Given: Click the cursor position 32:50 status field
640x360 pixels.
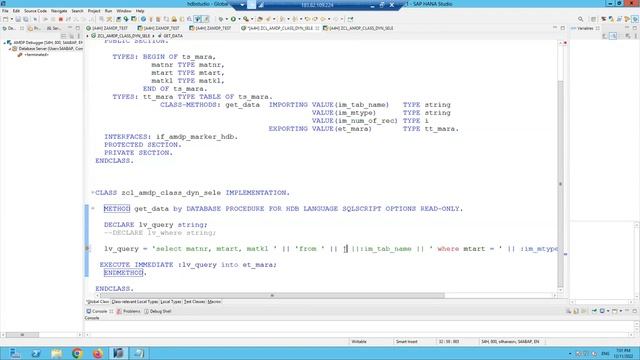Looking at the screenshot, I should coord(449,342).
